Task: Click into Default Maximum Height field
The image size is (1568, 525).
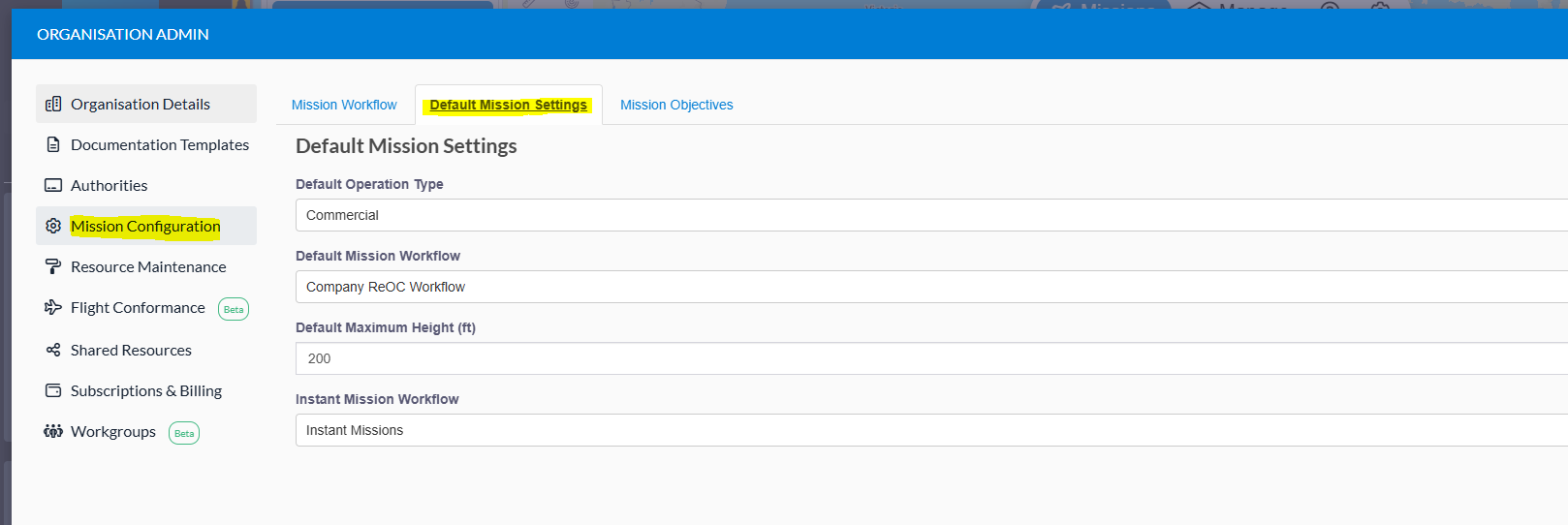Action: [931, 358]
